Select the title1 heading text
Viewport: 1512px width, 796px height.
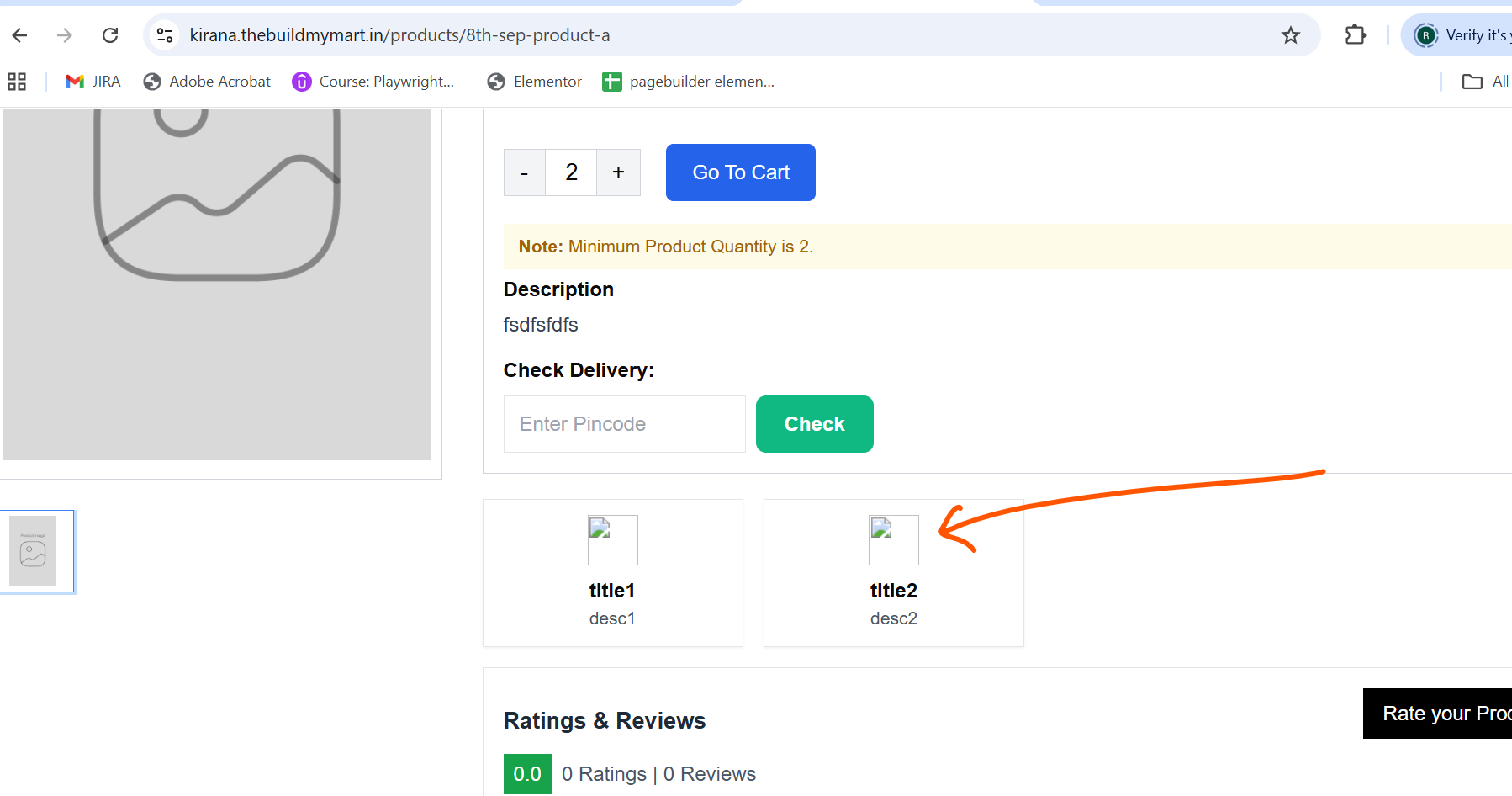tap(612, 591)
